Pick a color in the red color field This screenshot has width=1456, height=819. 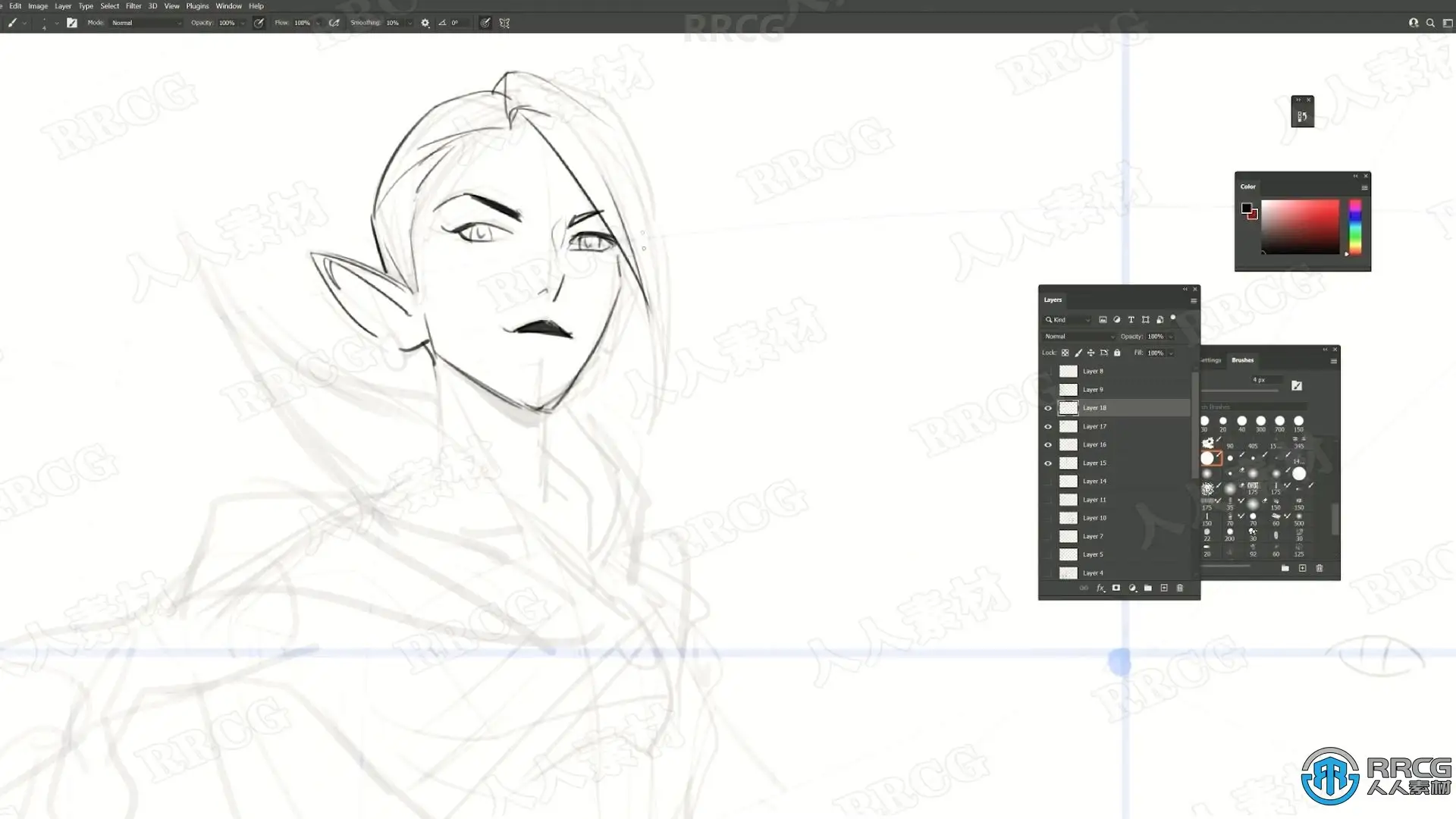click(x=1300, y=227)
